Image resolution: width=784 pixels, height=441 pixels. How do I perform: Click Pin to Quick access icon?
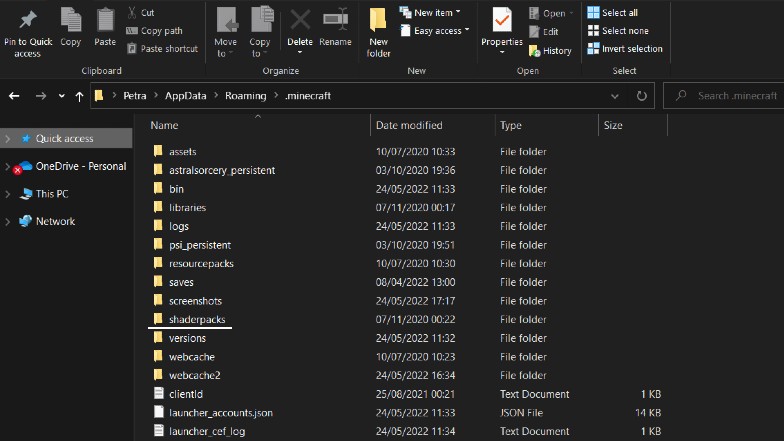click(28, 20)
